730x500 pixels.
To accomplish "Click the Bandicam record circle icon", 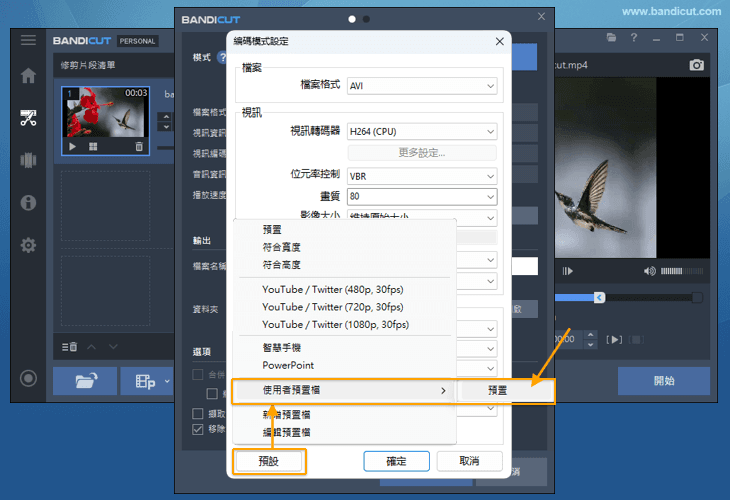I will (x=28, y=378).
